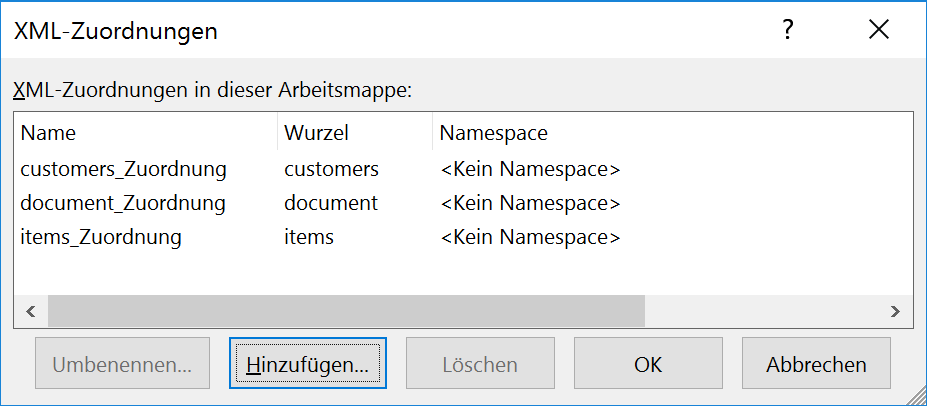This screenshot has height=406, width=927.
Task: Select the document_Zuordnung mapping
Action: point(123,203)
